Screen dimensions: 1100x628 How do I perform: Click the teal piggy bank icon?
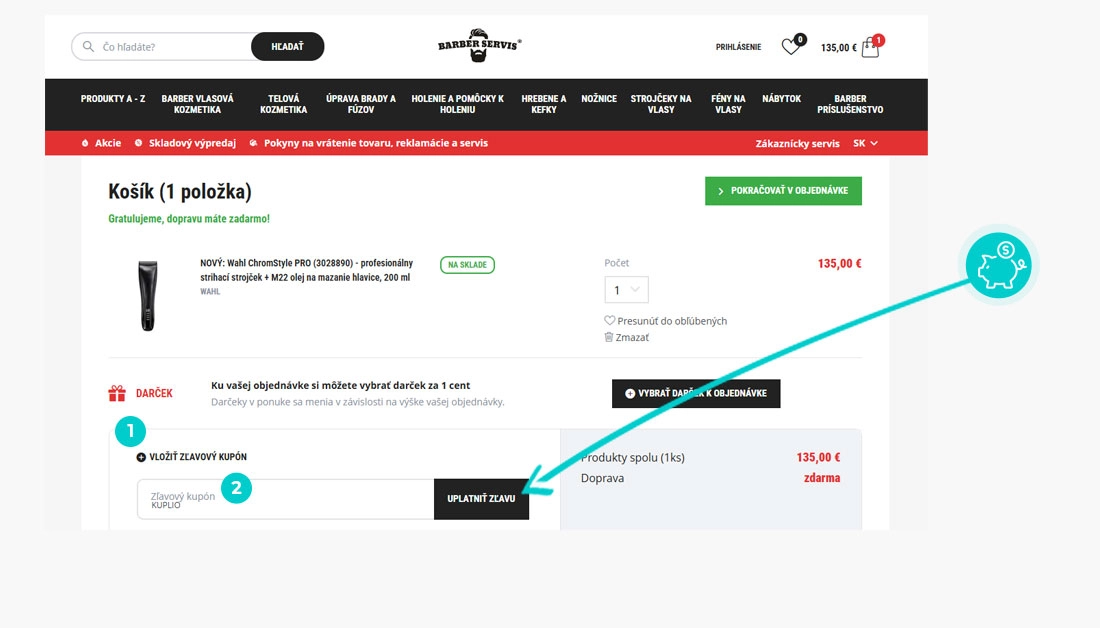click(998, 266)
